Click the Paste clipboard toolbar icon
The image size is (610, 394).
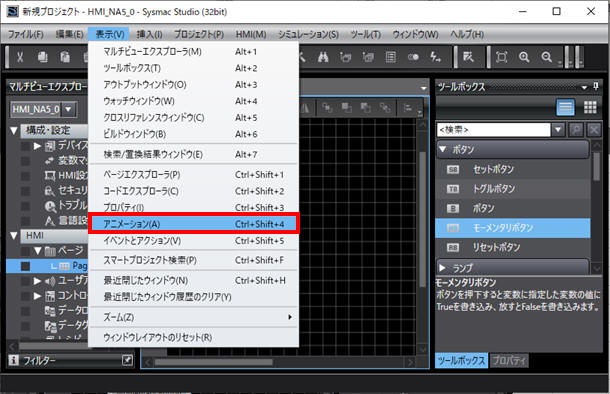[65, 57]
